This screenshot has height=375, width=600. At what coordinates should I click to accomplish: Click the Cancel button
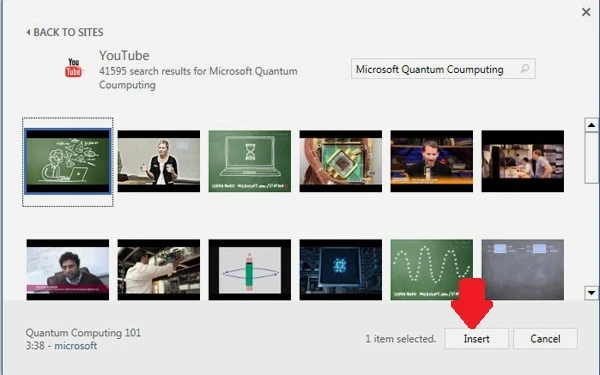(545, 339)
